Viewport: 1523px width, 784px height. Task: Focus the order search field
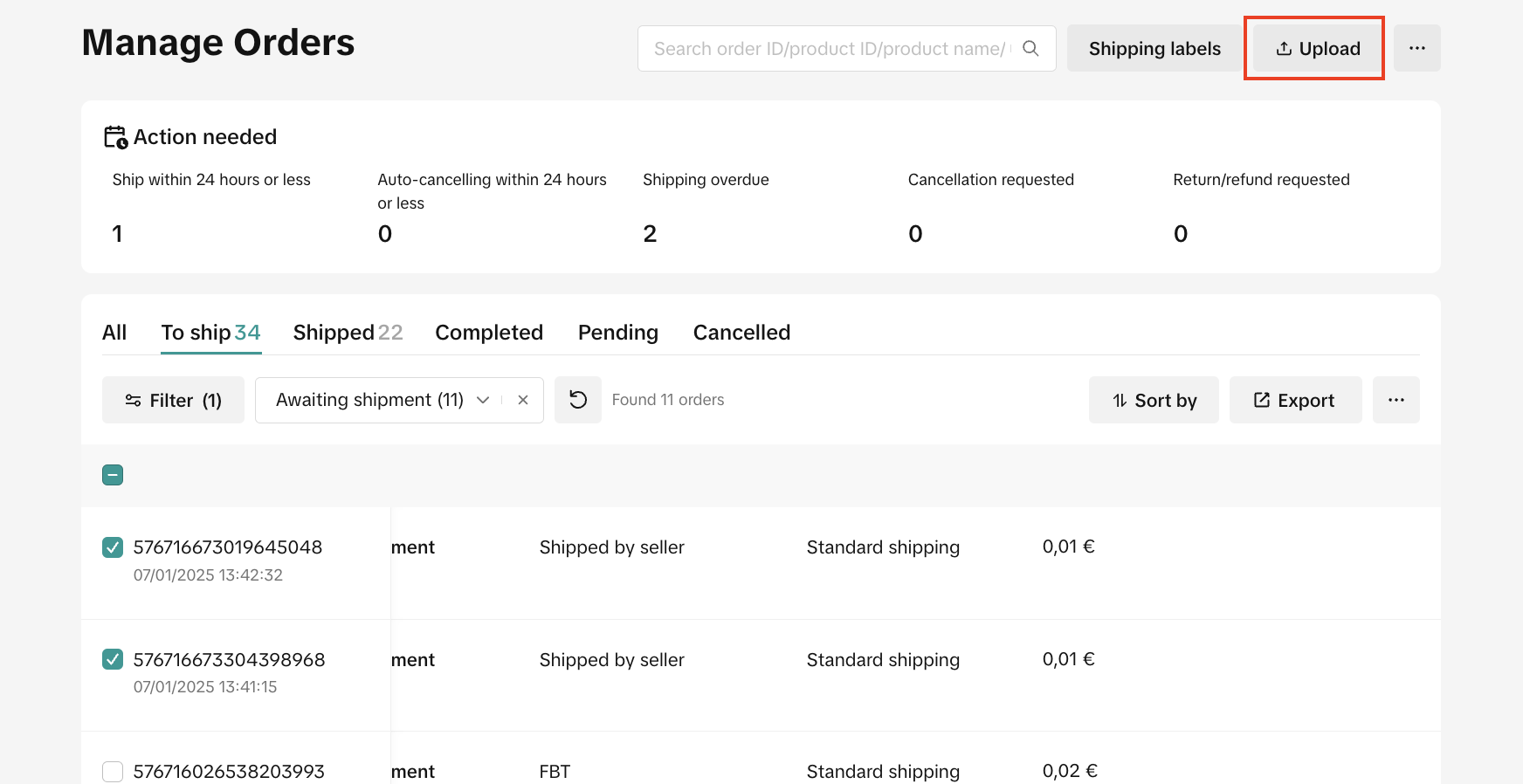(830, 49)
